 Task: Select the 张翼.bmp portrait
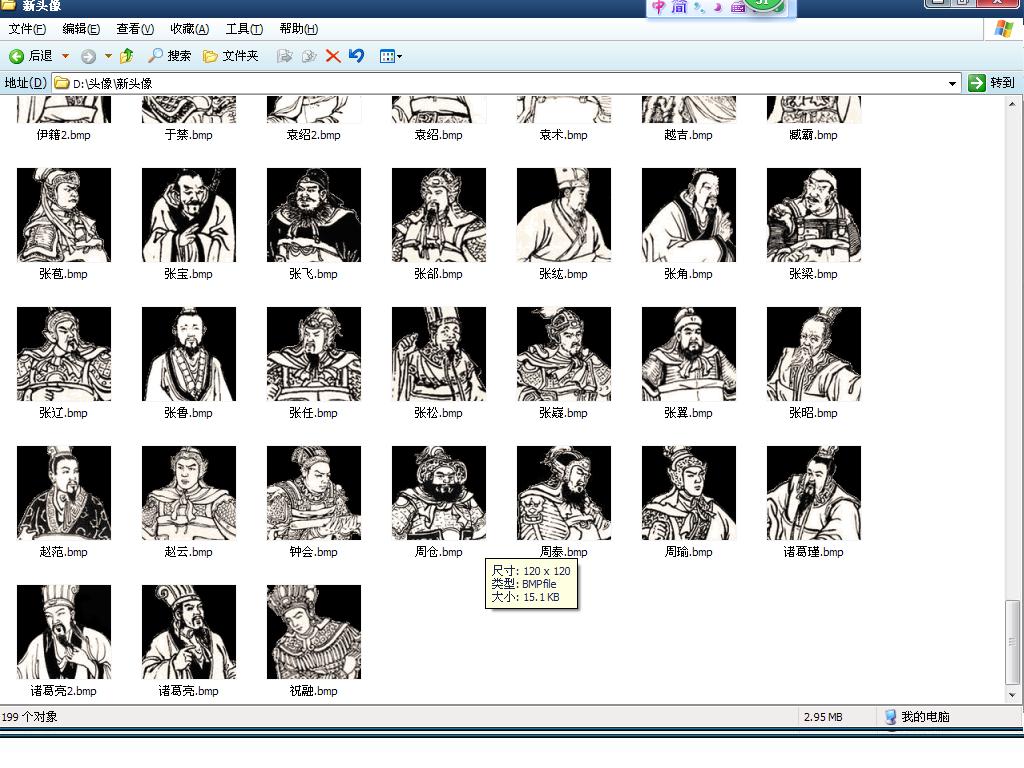coord(689,354)
